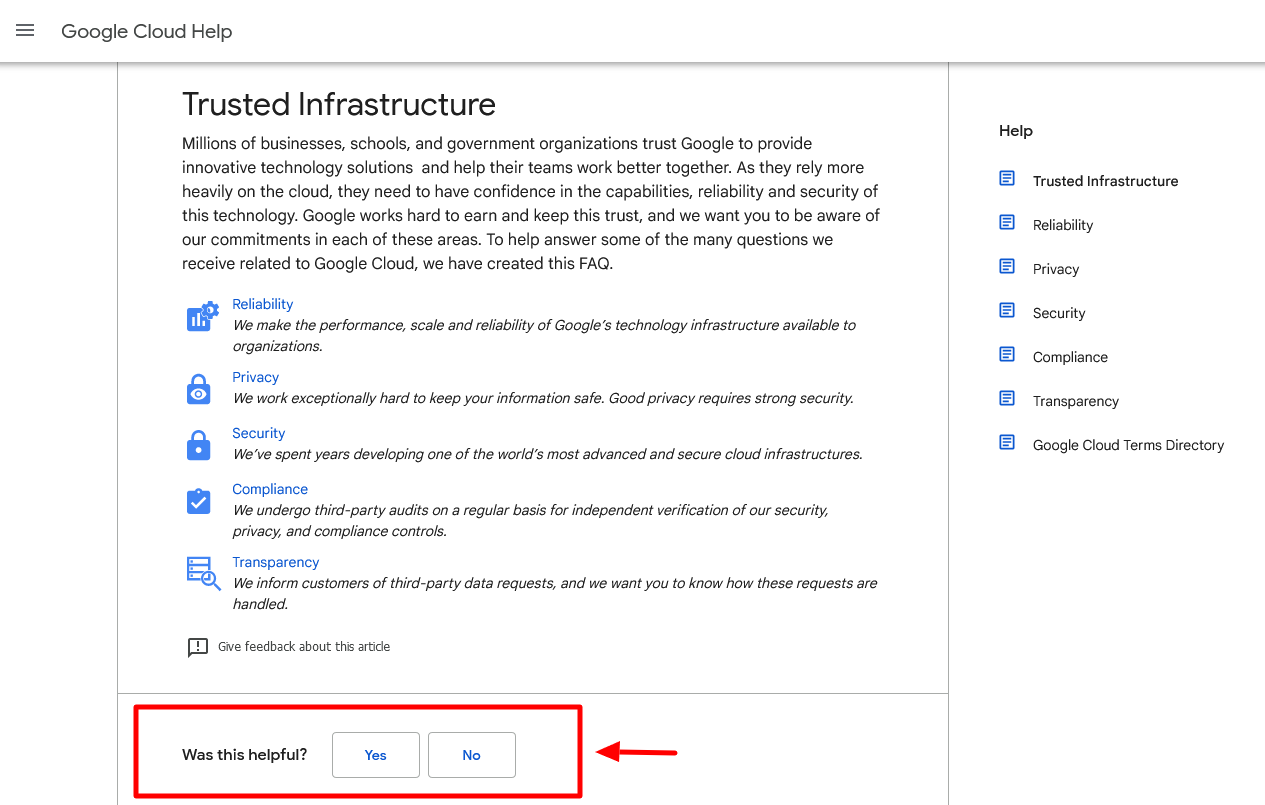Open the Privacy section link
Screen dimensions: 1265x805
(255, 377)
